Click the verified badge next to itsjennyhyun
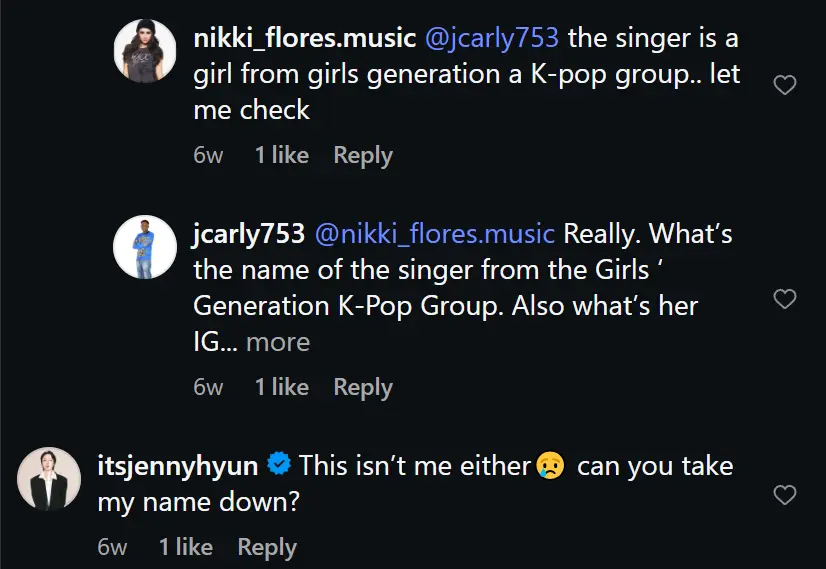Screen dimensions: 826x569 279,464
